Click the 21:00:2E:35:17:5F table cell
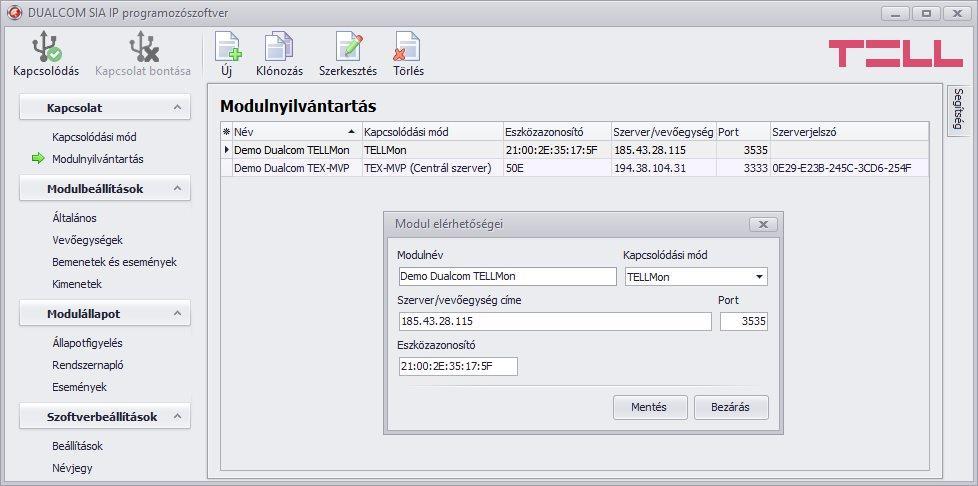978x486 pixels. pos(557,150)
